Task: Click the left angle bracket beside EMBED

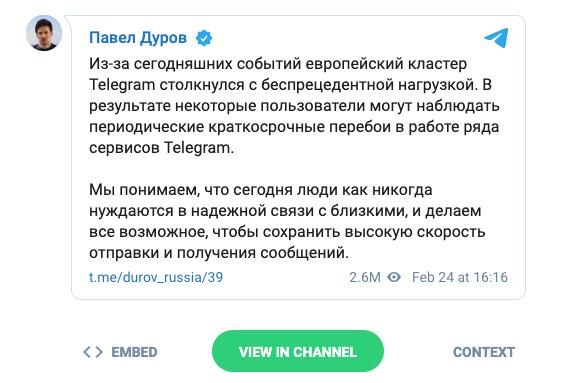Action: tap(86, 352)
